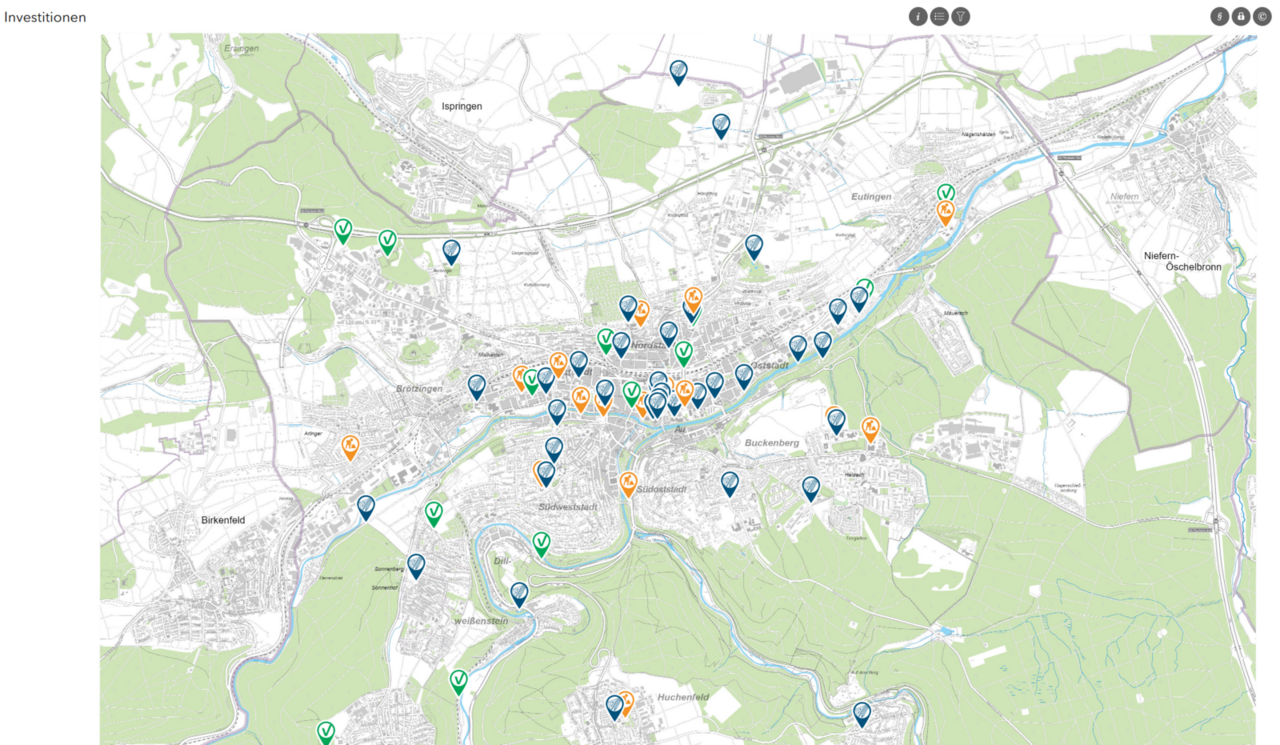Select blue marker south of Ispringen
Image resolution: width=1280 pixels, height=745 pixels.
pos(451,250)
